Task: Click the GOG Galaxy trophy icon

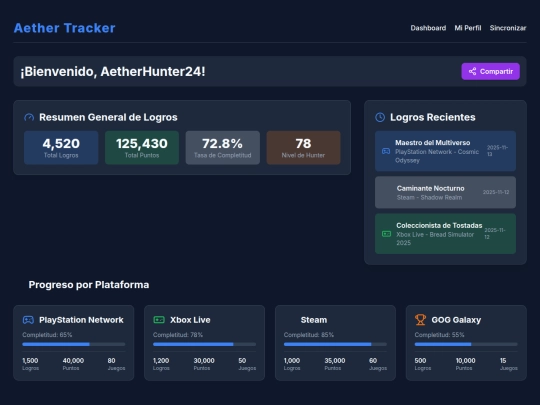Action: 420,320
